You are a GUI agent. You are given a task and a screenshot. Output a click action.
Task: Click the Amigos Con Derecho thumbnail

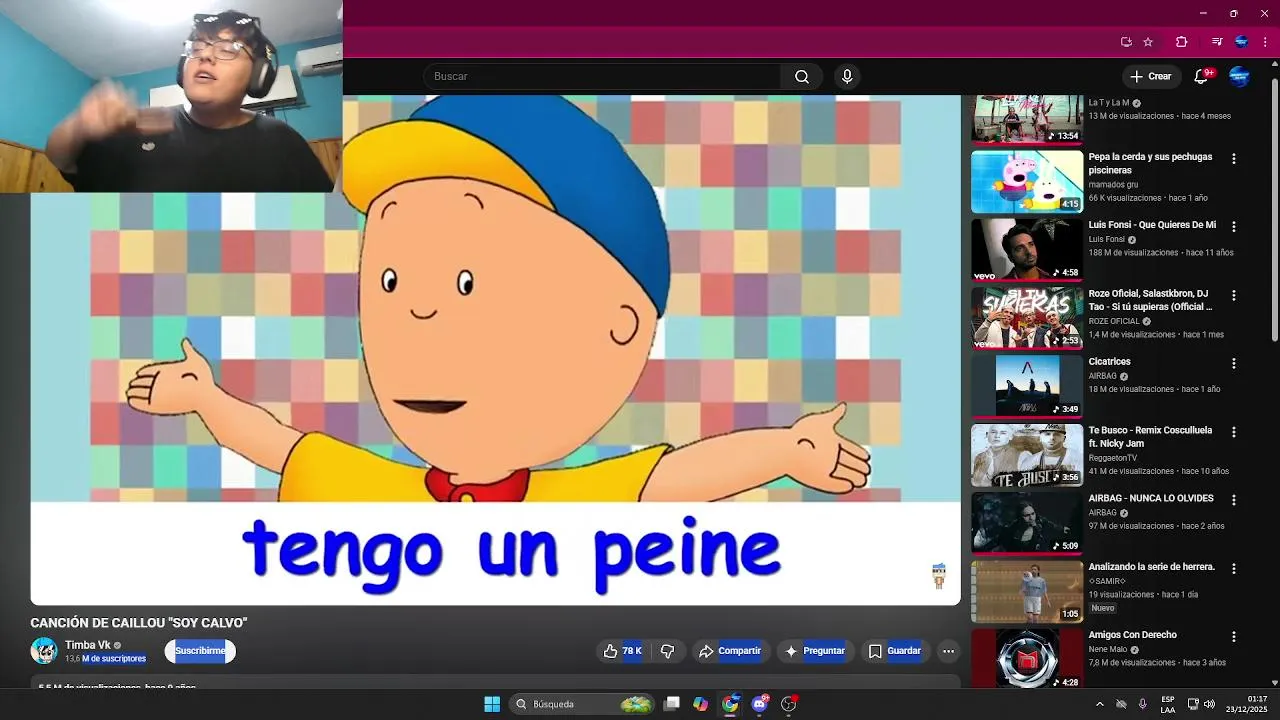pos(1027,658)
